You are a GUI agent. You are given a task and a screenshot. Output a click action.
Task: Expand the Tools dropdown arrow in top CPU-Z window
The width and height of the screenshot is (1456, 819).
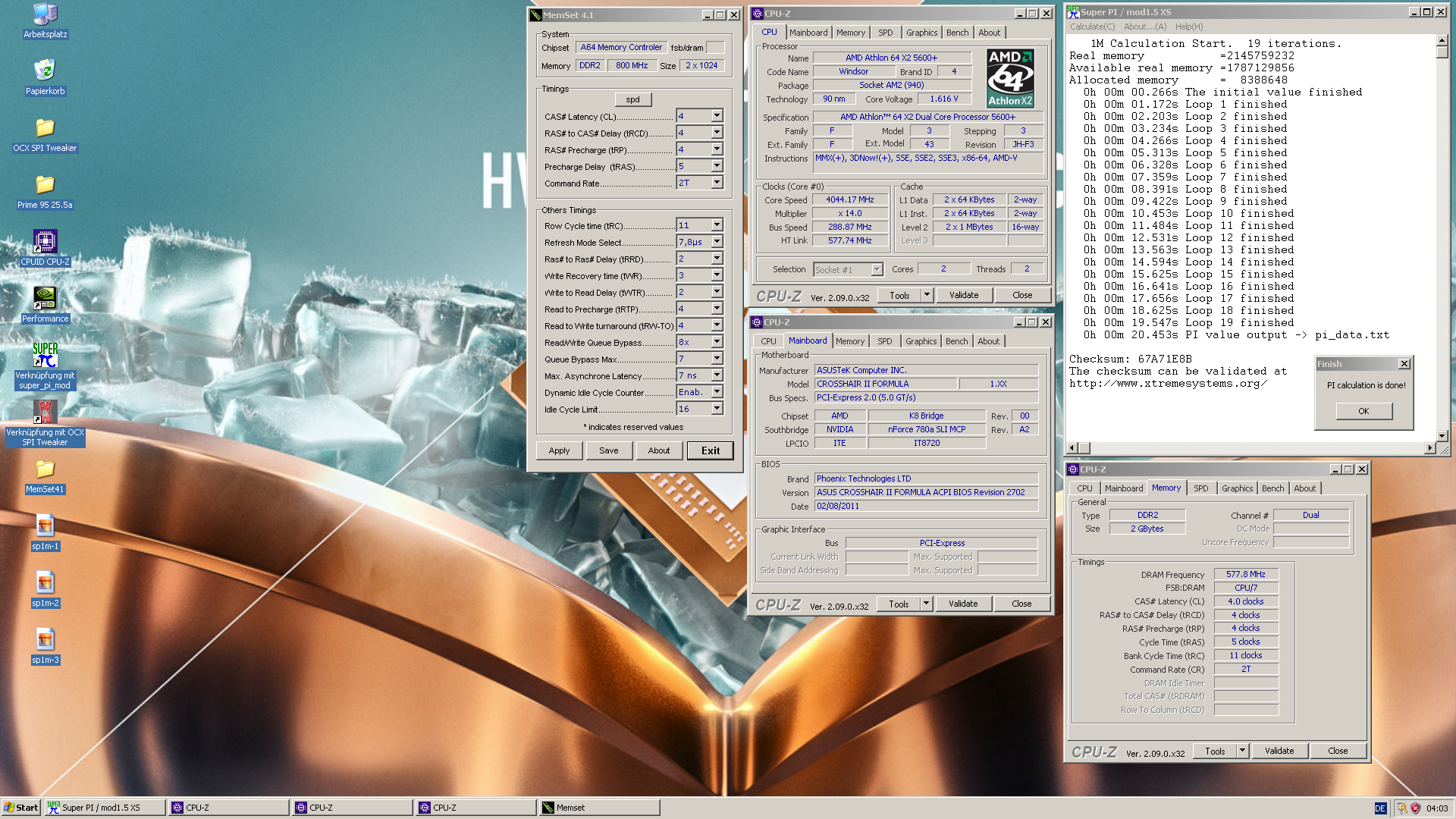(x=927, y=295)
